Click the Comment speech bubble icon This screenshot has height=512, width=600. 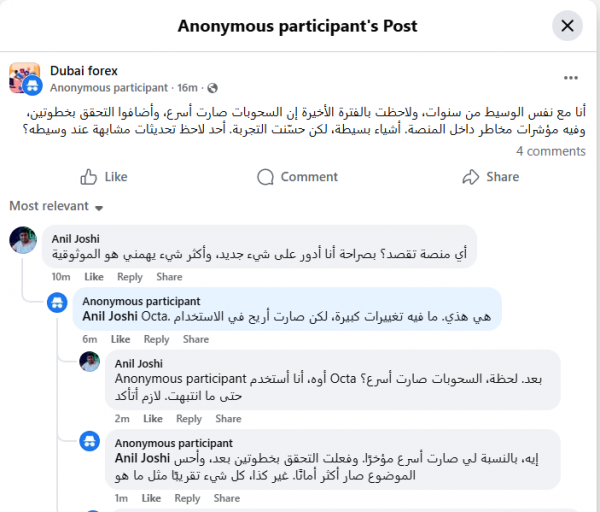click(x=265, y=177)
